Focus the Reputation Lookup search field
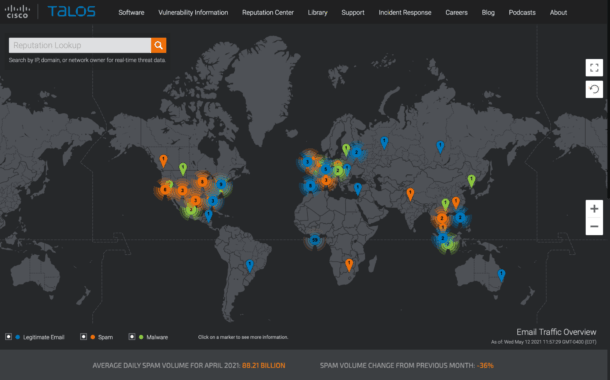 [80, 45]
